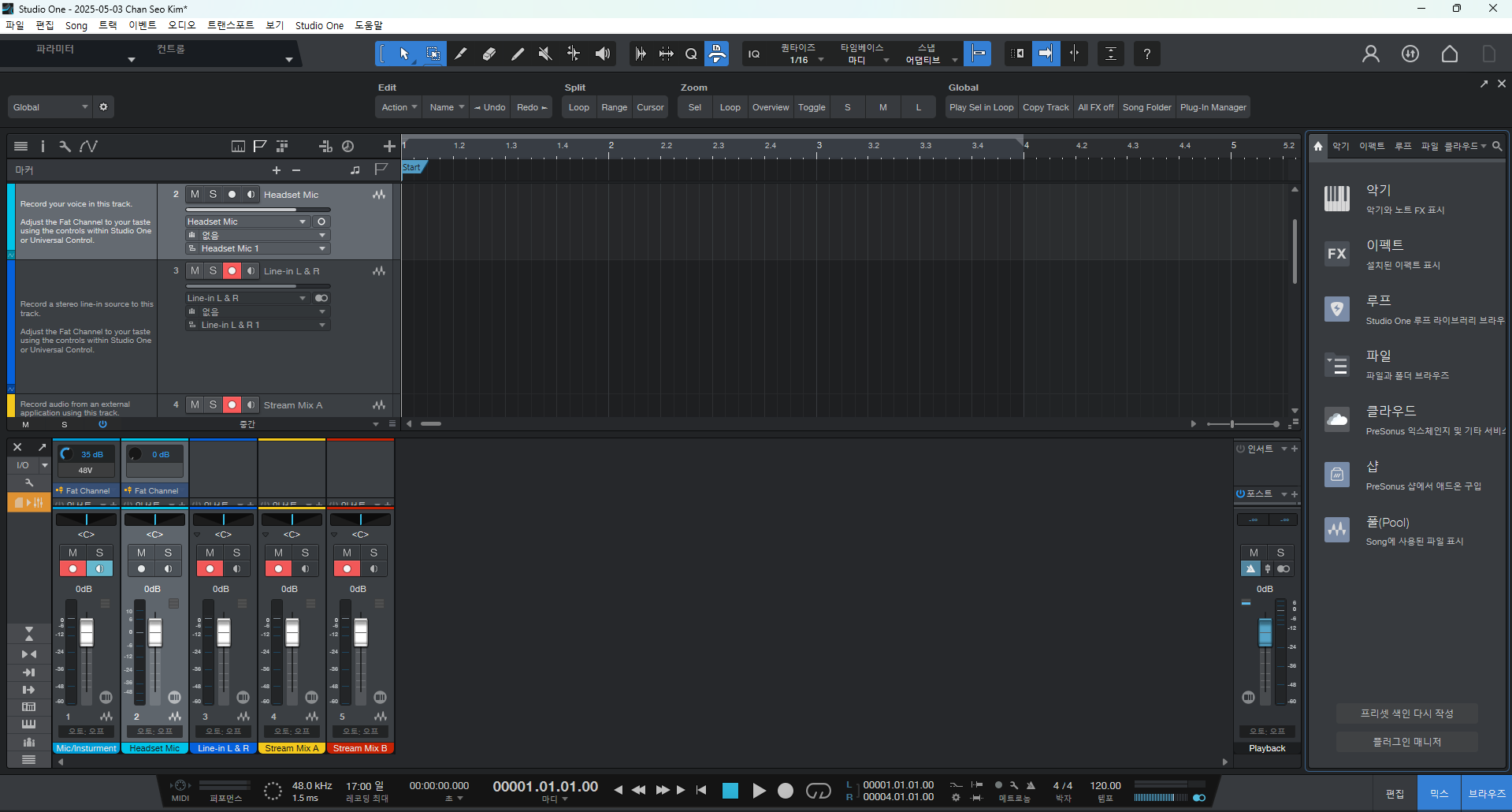Open the Global macro page dropdown
This screenshot has width=1512, height=812.
coord(50,107)
